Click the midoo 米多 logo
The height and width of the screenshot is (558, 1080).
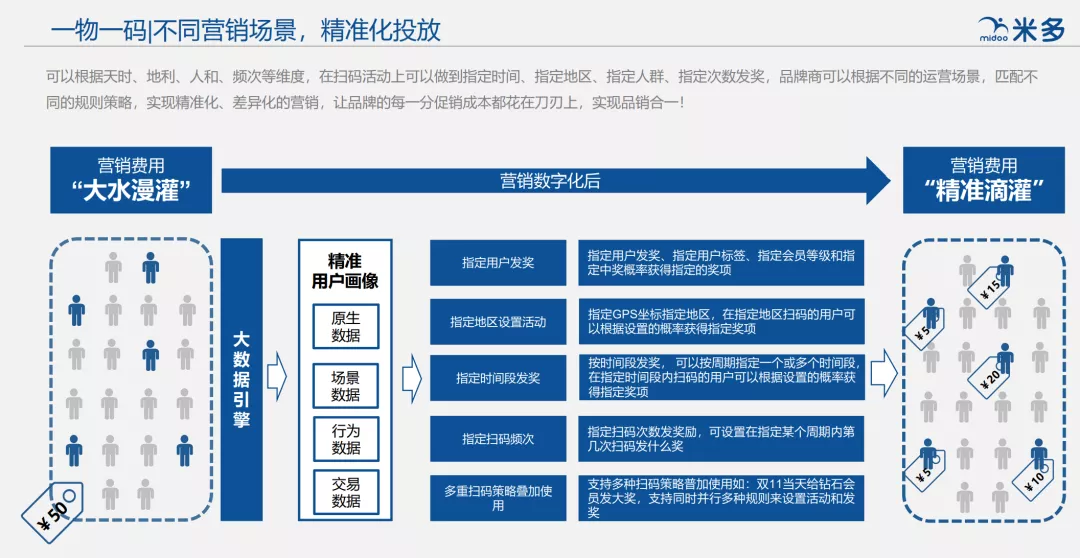tap(1021, 30)
